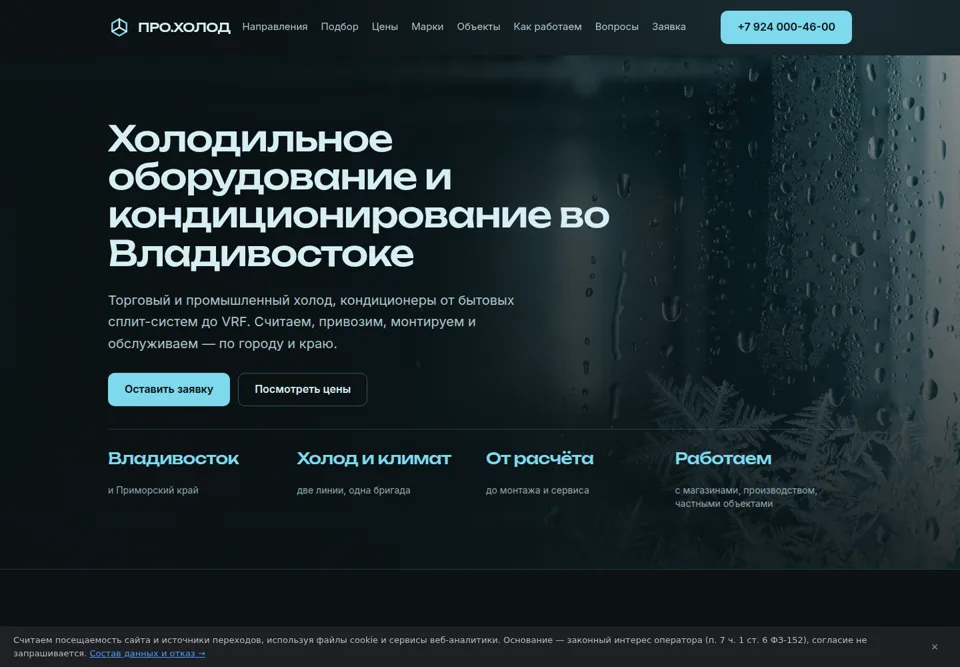Click the text две линии, одна бригада
The width and height of the screenshot is (960, 667).
click(353, 490)
